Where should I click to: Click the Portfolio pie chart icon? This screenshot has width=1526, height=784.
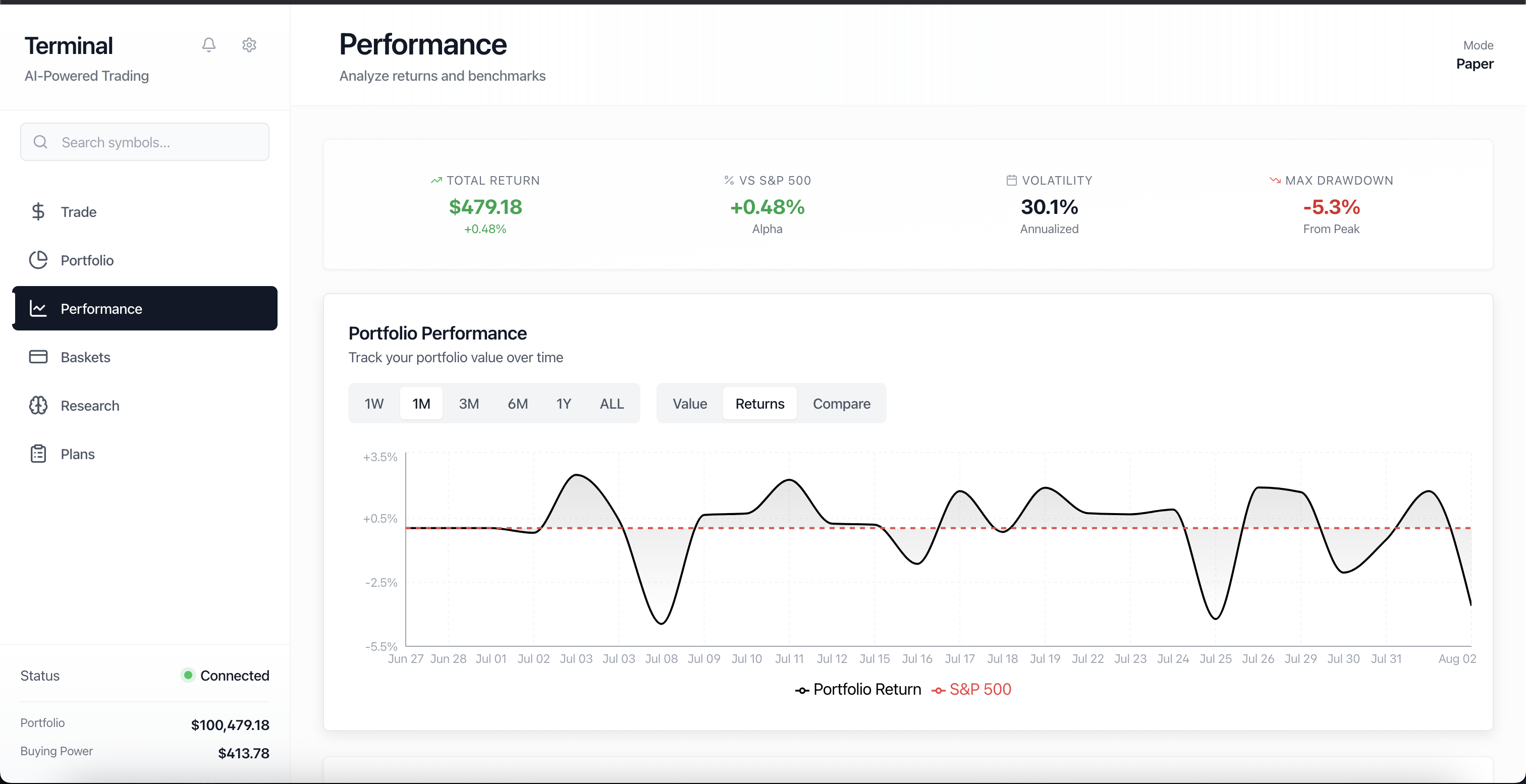point(38,260)
